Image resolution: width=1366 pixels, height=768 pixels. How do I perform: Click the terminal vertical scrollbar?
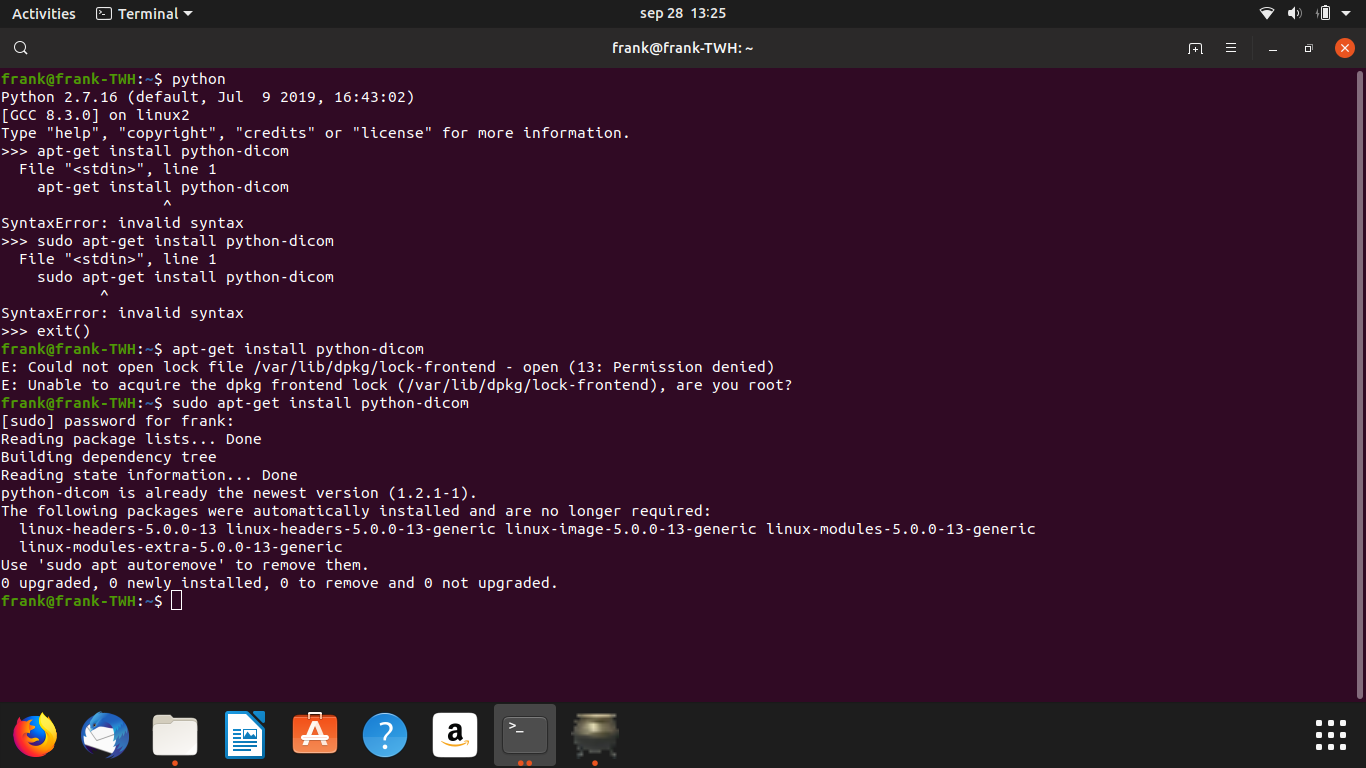click(x=1359, y=384)
